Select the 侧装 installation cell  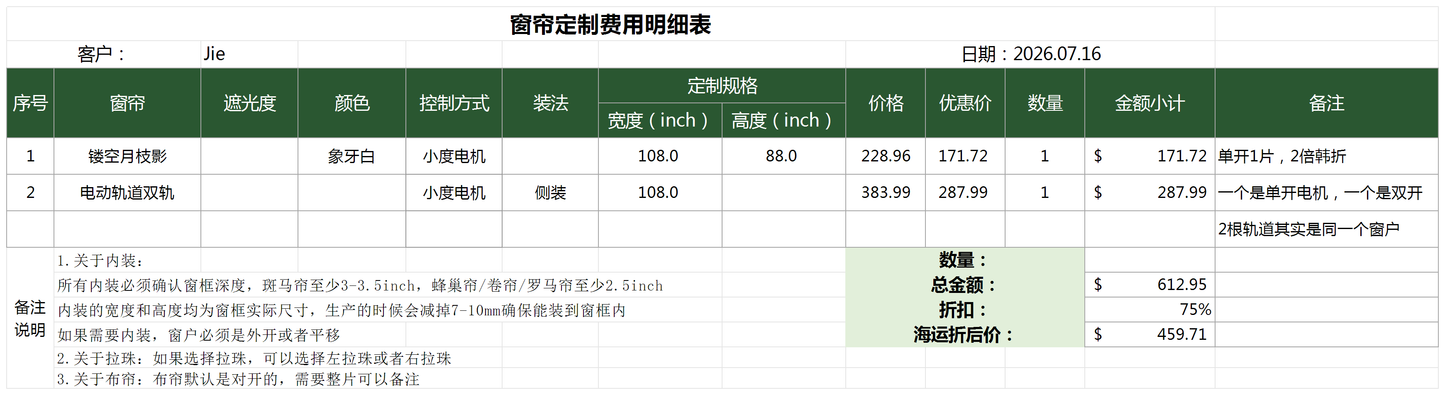(x=550, y=193)
